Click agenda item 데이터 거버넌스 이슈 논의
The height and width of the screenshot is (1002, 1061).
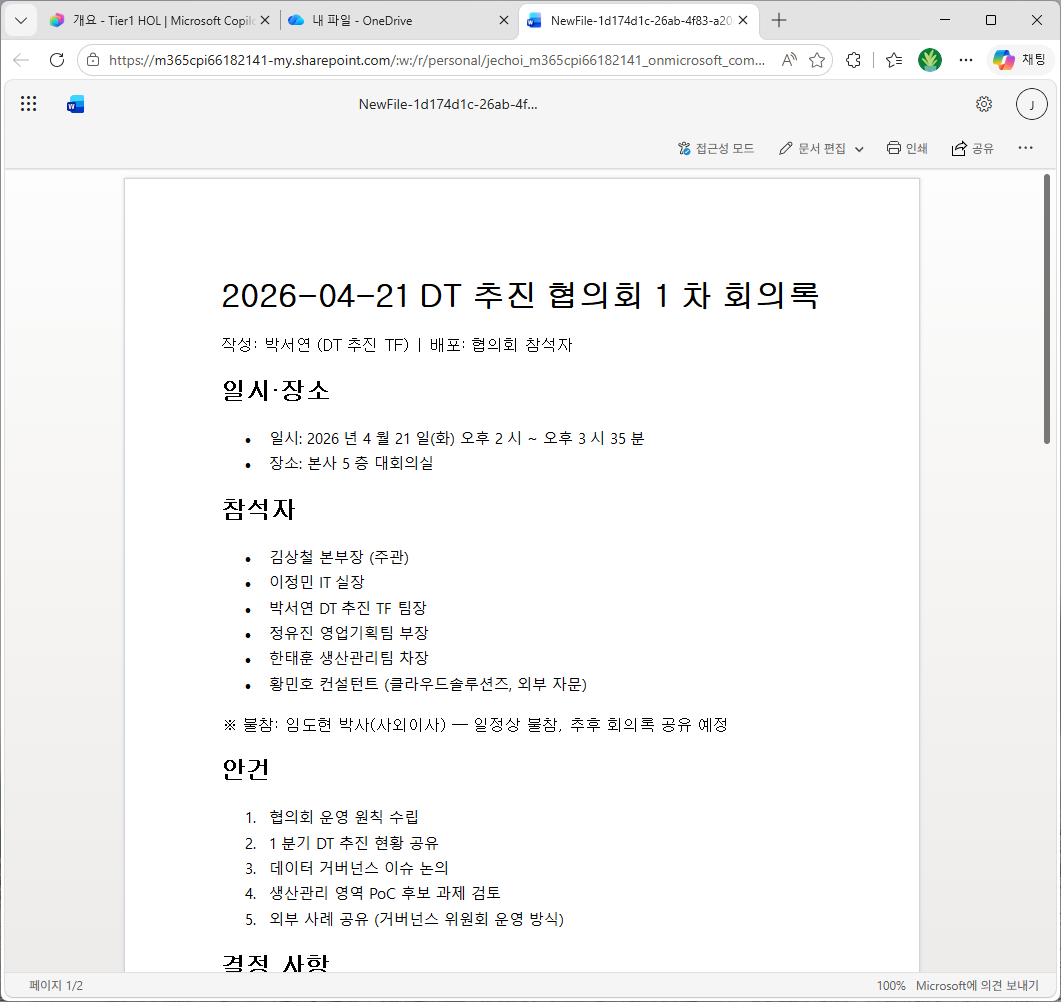click(359, 868)
